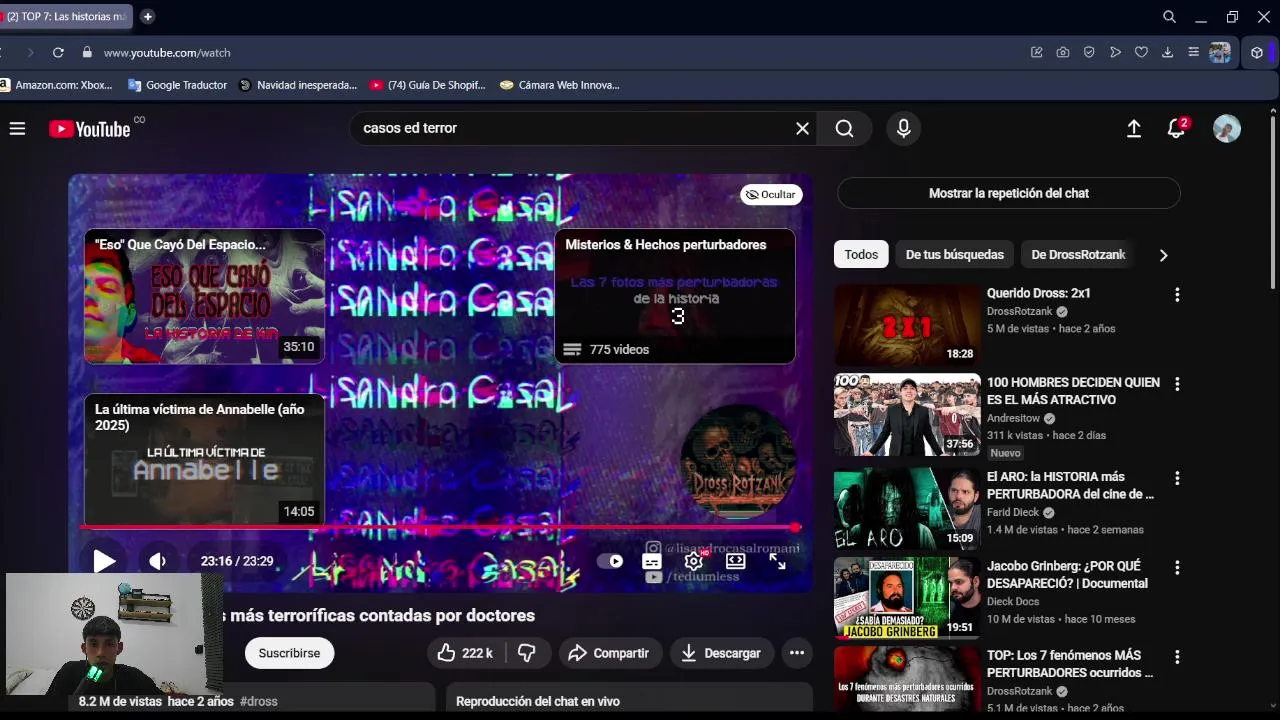Select the De DrossRotzank chip
Screen dimensions: 1280x720
tap(1078, 254)
